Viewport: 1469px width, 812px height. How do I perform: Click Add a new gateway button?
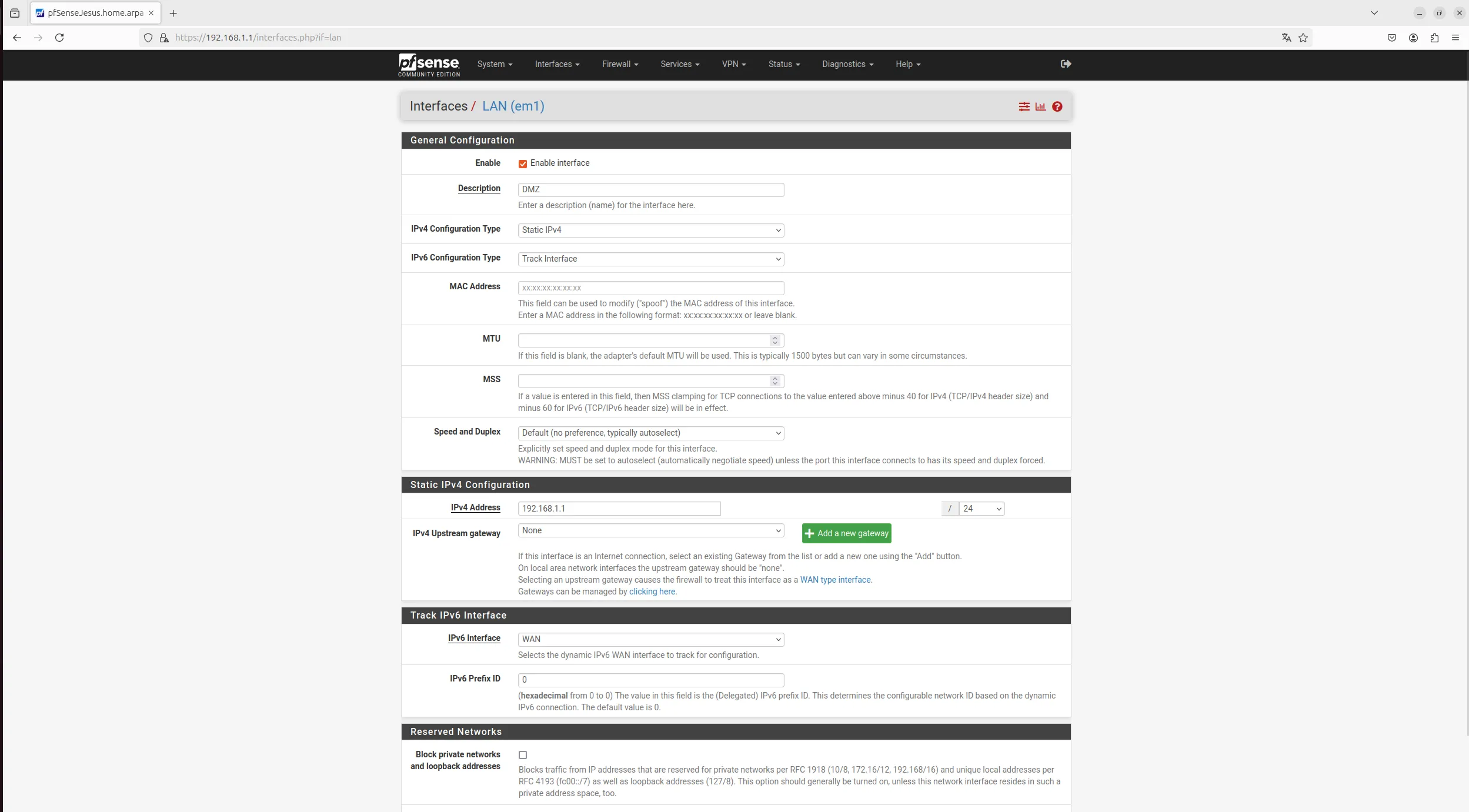[x=846, y=533]
